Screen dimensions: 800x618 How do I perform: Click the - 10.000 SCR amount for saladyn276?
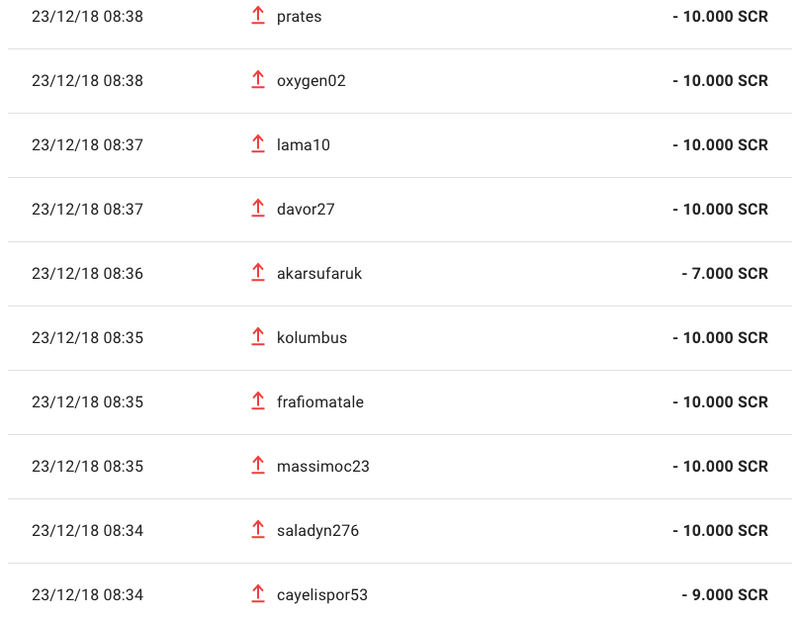coord(720,531)
